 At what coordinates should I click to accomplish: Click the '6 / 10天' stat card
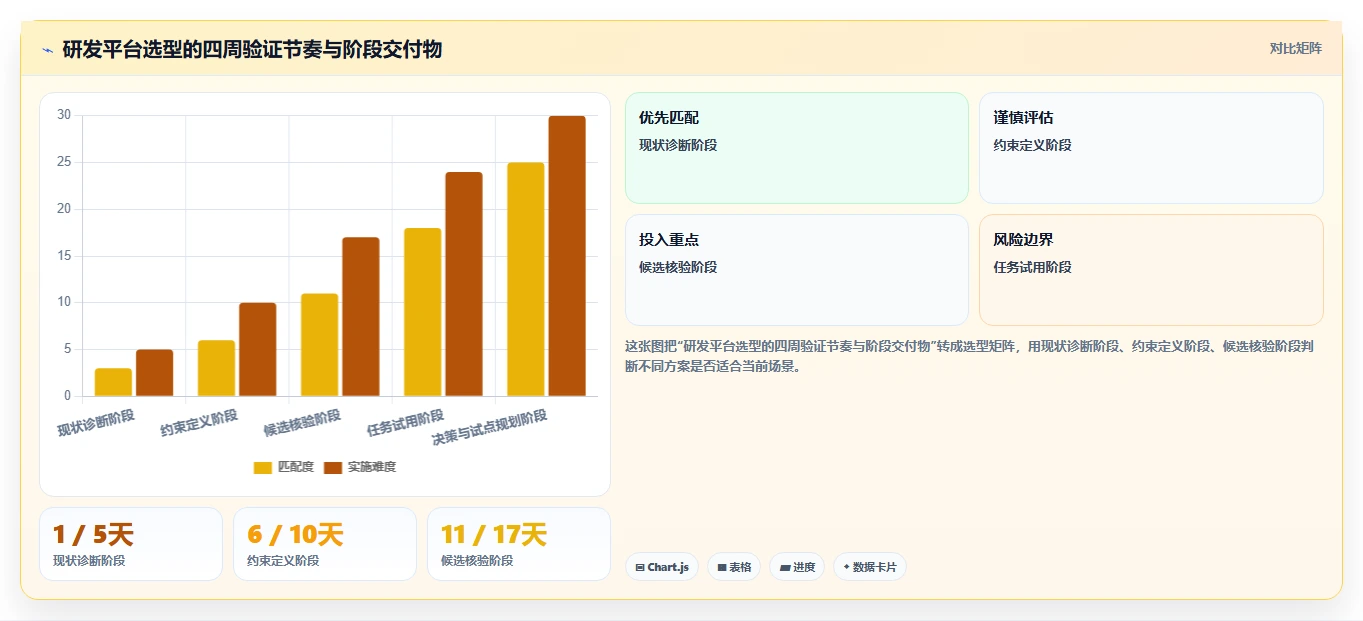(x=325, y=544)
